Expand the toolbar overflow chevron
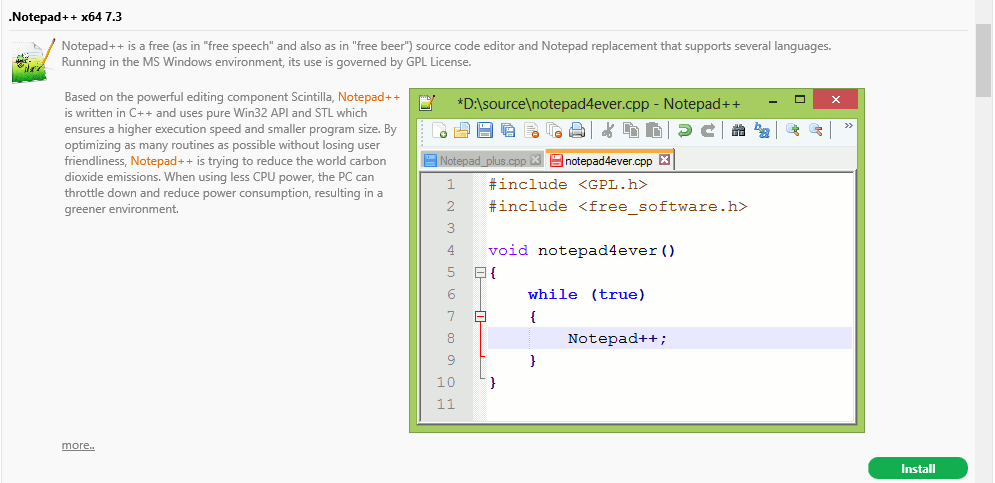 [849, 127]
